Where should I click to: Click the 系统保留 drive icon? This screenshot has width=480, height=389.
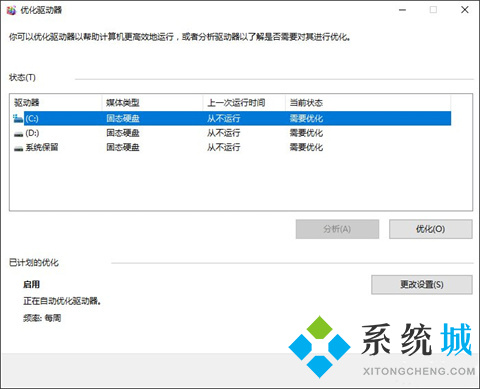[18, 148]
